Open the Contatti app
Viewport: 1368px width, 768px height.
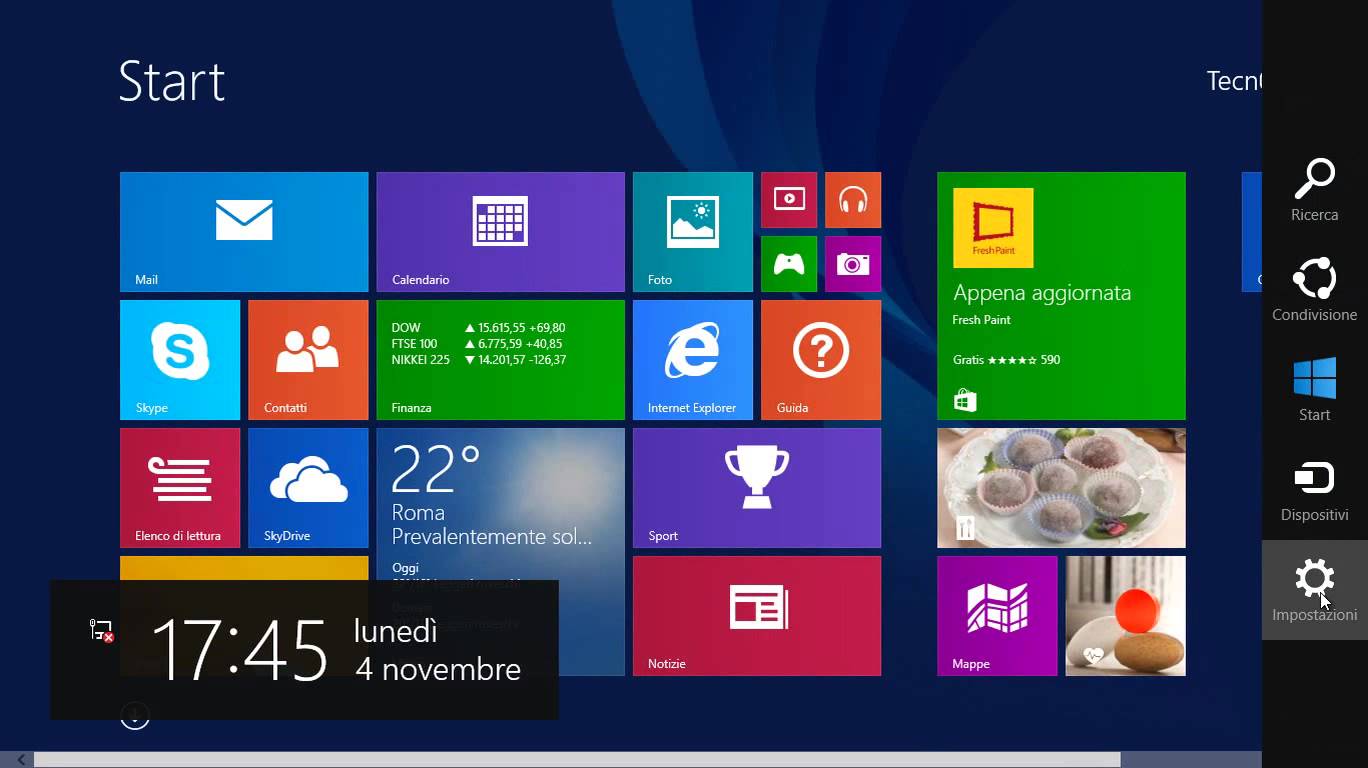coord(307,359)
